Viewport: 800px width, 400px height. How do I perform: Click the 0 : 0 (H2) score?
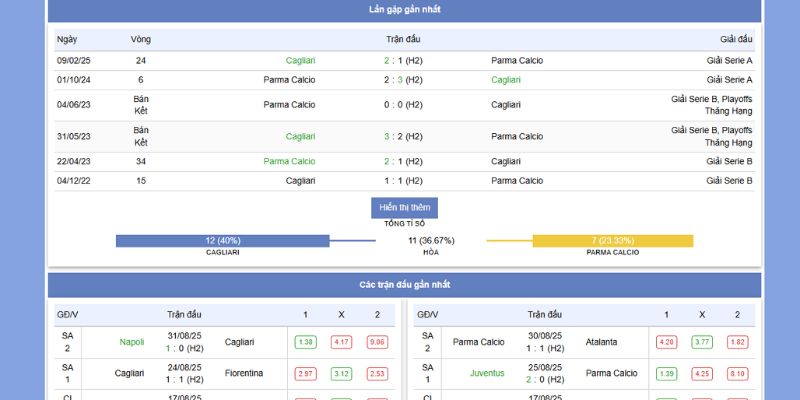tap(404, 105)
